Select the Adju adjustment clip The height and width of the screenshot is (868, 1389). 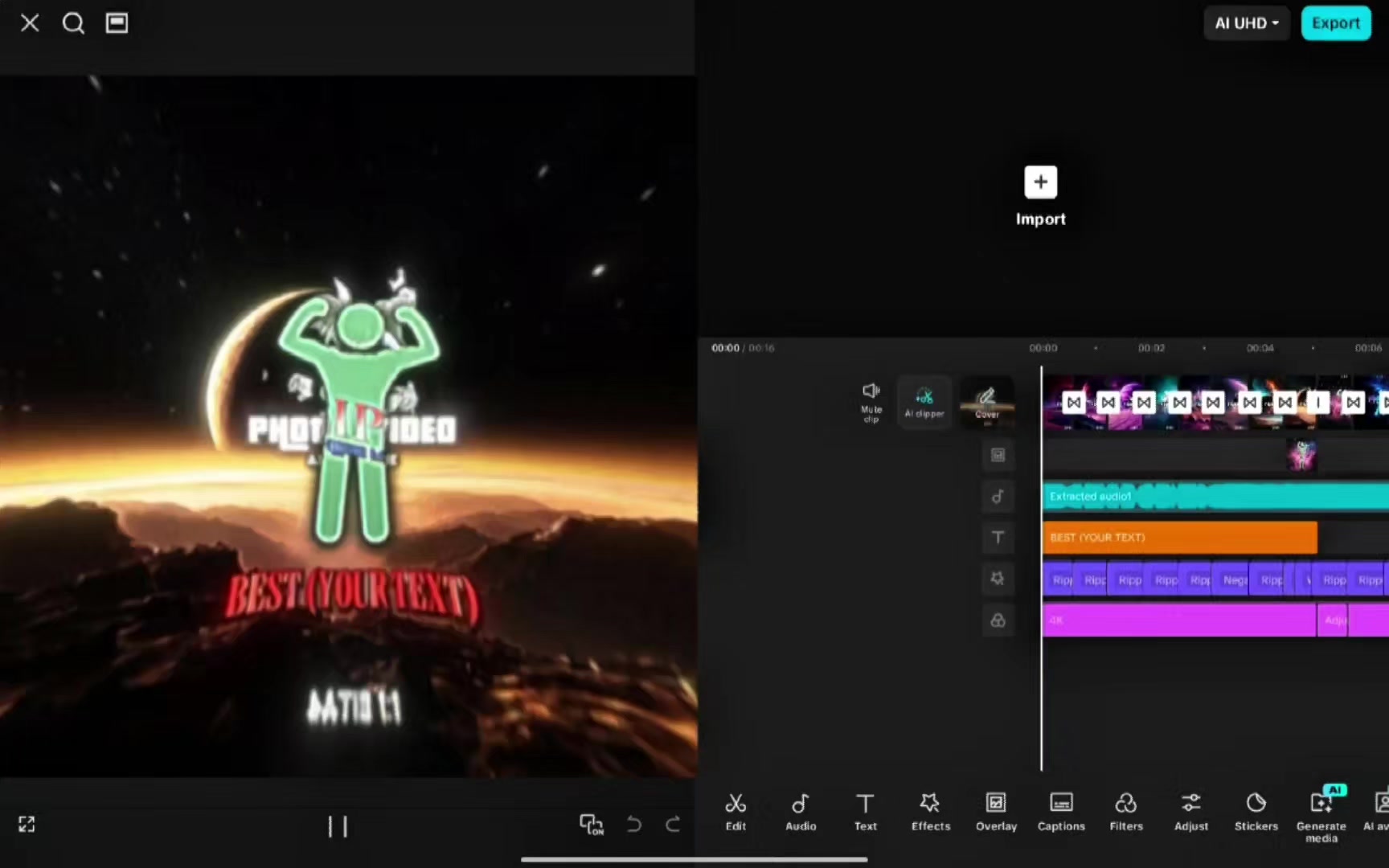pyautogui.click(x=1333, y=620)
